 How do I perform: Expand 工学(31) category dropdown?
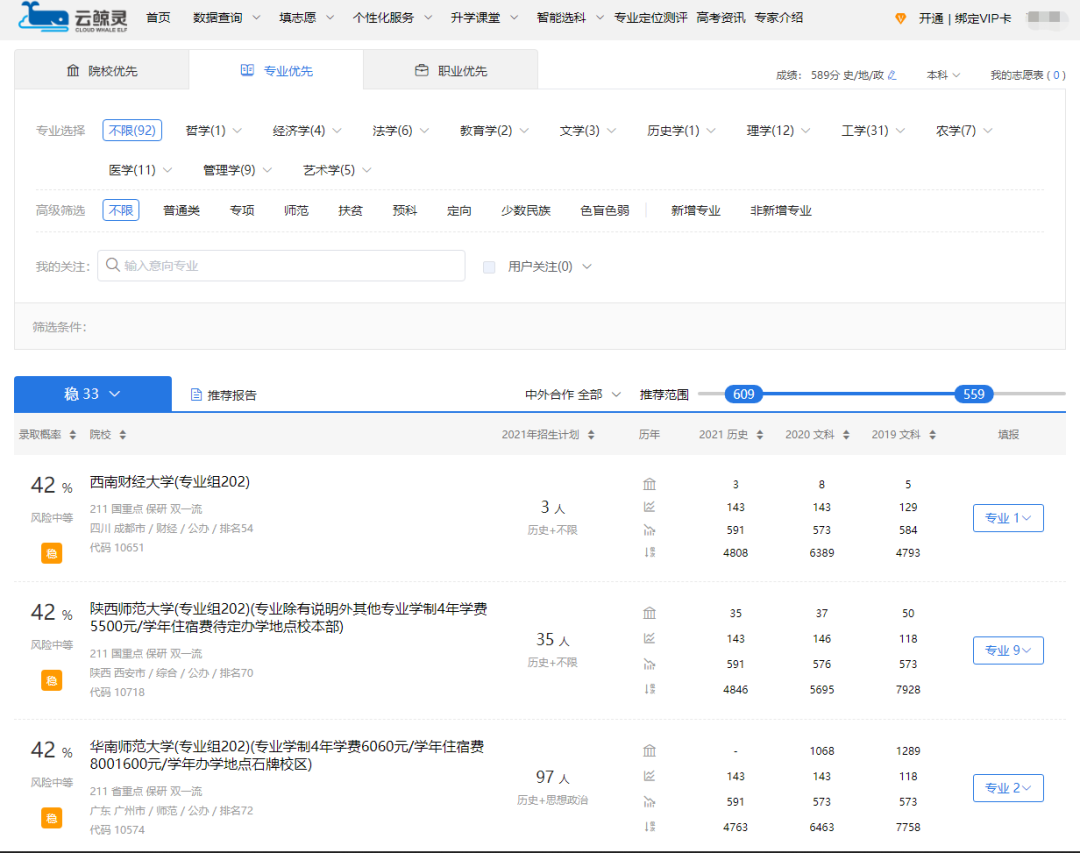(x=873, y=130)
